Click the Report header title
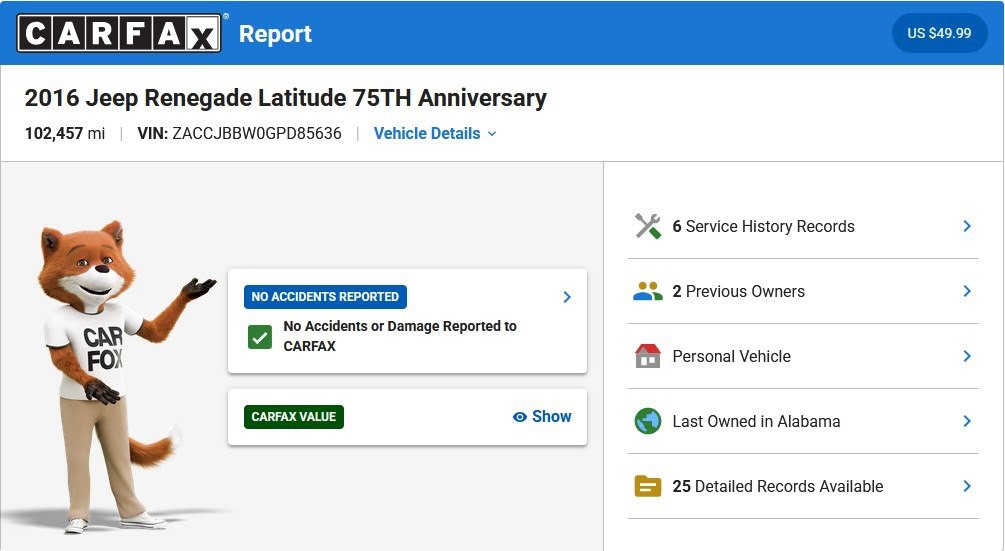The image size is (1005, 551). [x=275, y=33]
